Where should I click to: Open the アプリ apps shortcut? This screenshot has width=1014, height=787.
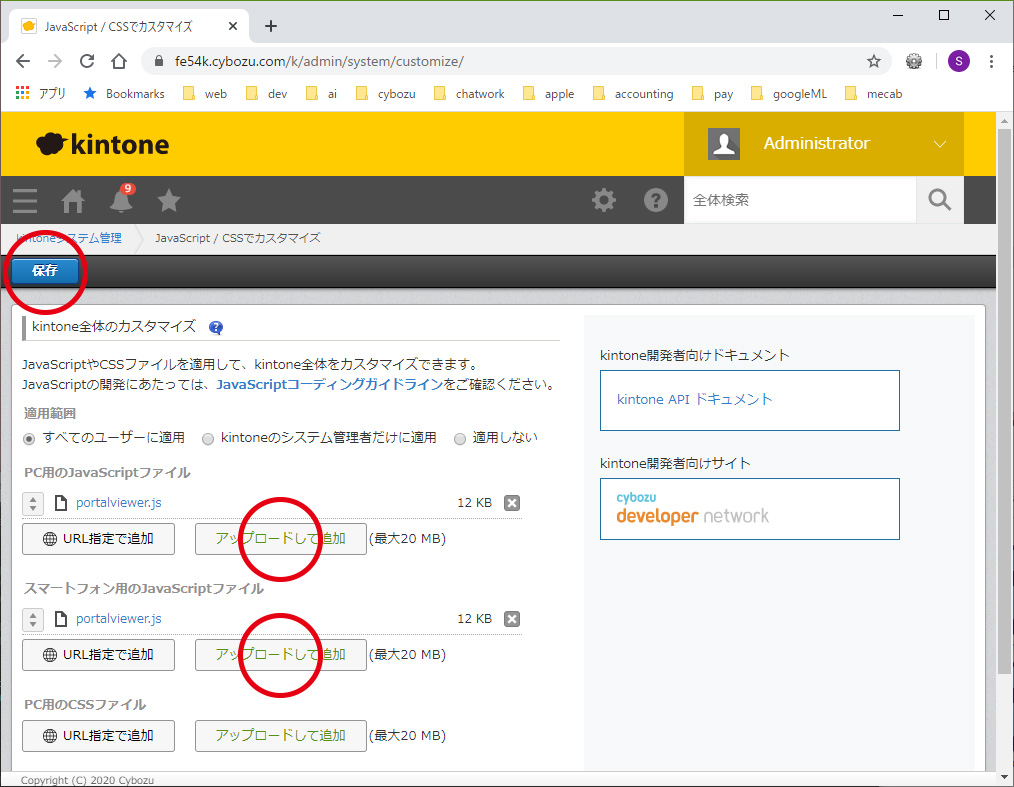(41, 94)
